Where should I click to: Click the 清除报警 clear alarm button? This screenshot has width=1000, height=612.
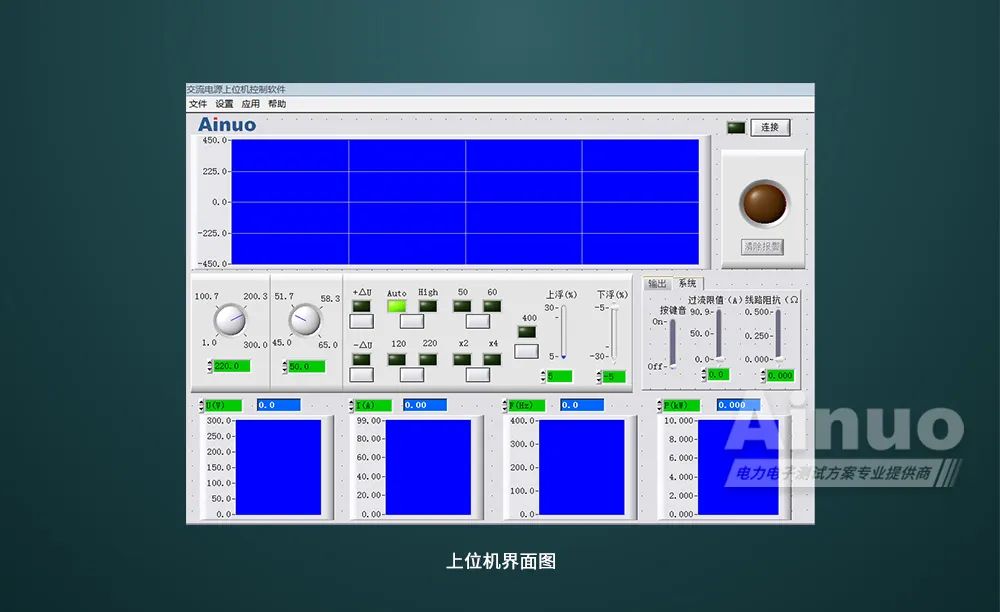pos(762,246)
